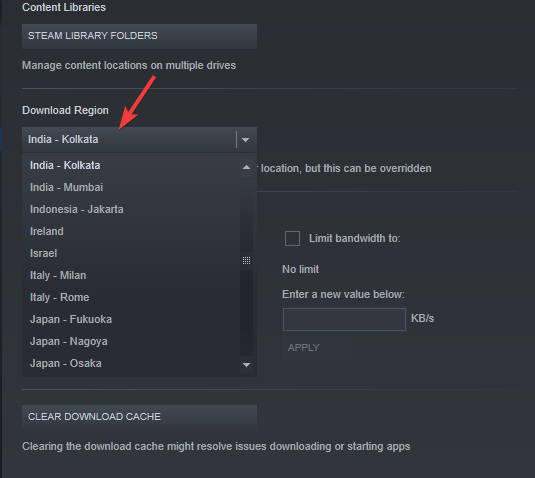Enable the Limit bandwidth to checkbox
The image size is (535, 478).
pyautogui.click(x=292, y=238)
